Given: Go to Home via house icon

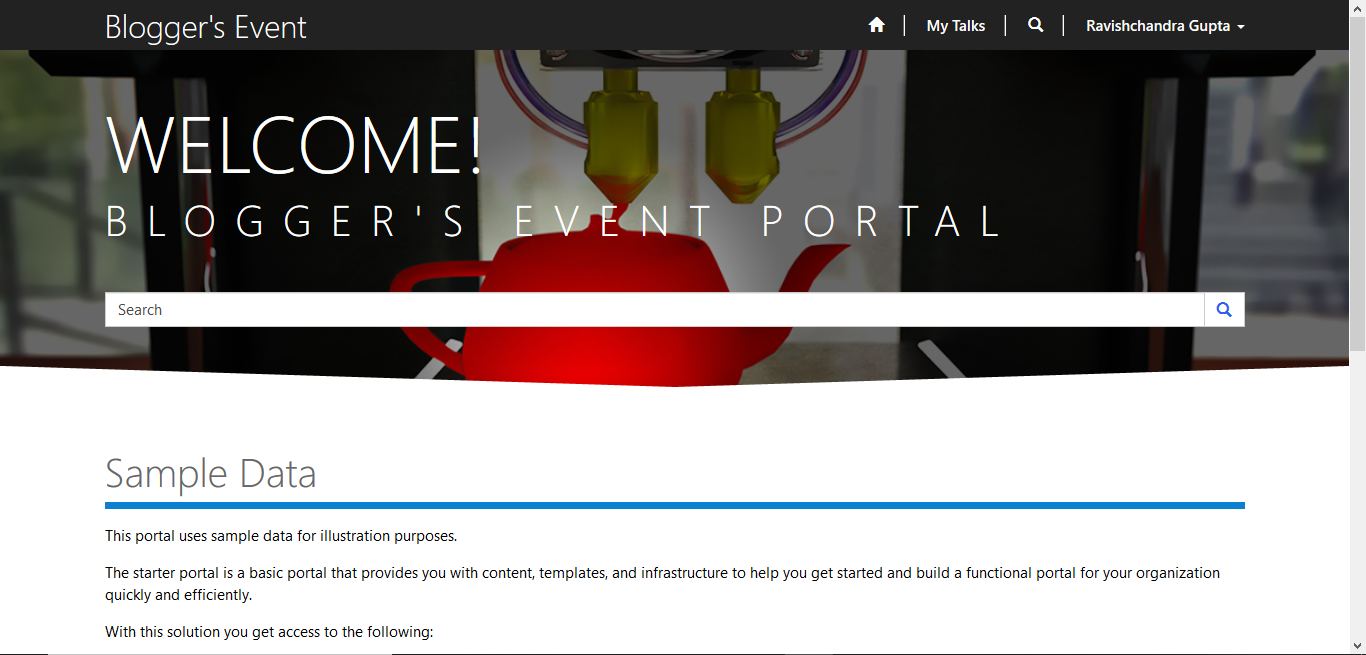Looking at the screenshot, I should coord(877,25).
